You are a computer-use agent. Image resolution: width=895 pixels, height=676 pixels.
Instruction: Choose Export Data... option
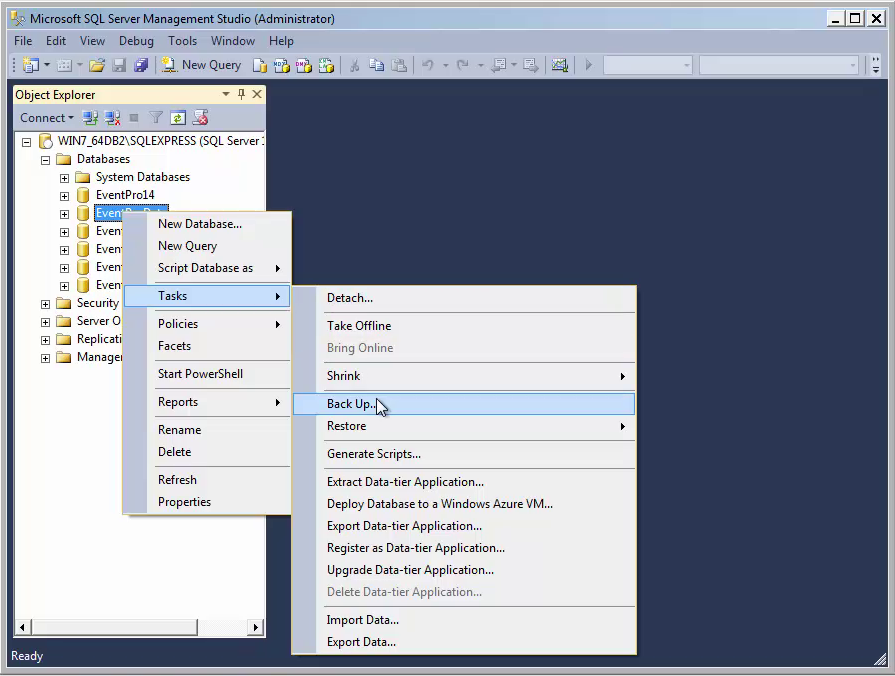point(463,642)
